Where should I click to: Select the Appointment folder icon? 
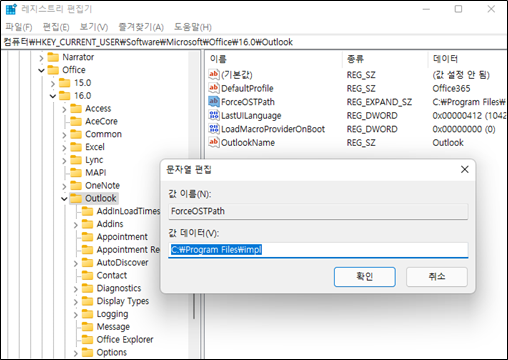(x=88, y=237)
